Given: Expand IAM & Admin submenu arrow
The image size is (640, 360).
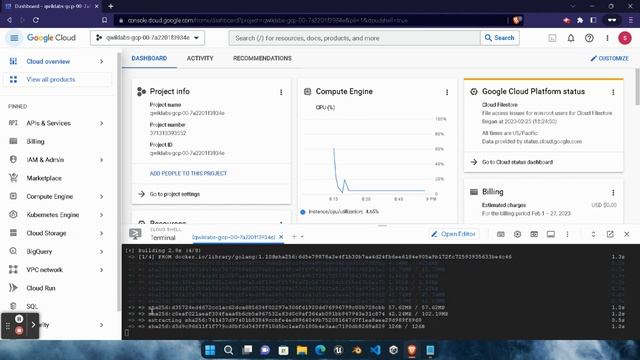Looking at the screenshot, I should click(x=101, y=160).
